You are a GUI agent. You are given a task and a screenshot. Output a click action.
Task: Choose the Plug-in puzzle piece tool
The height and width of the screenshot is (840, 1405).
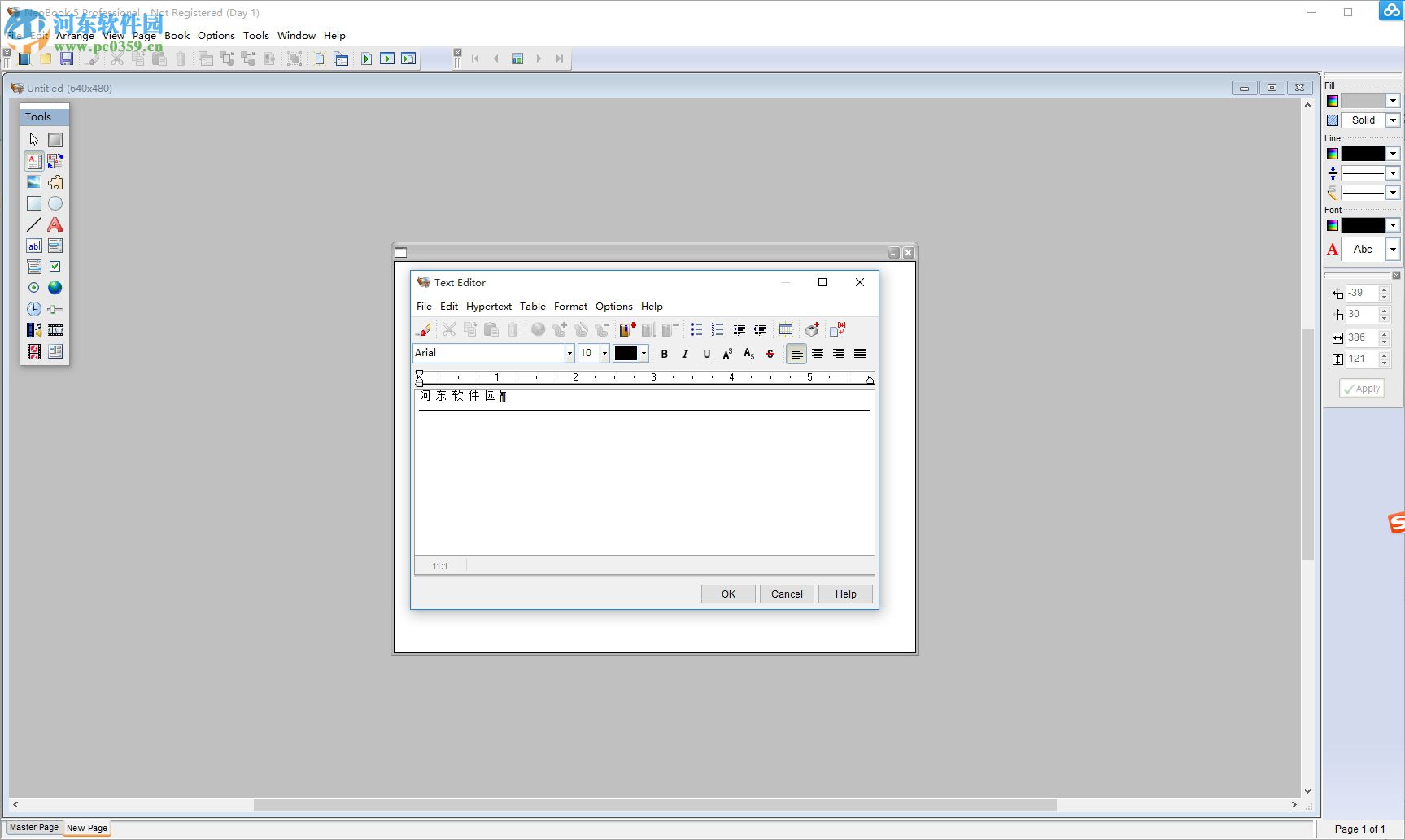(x=55, y=182)
